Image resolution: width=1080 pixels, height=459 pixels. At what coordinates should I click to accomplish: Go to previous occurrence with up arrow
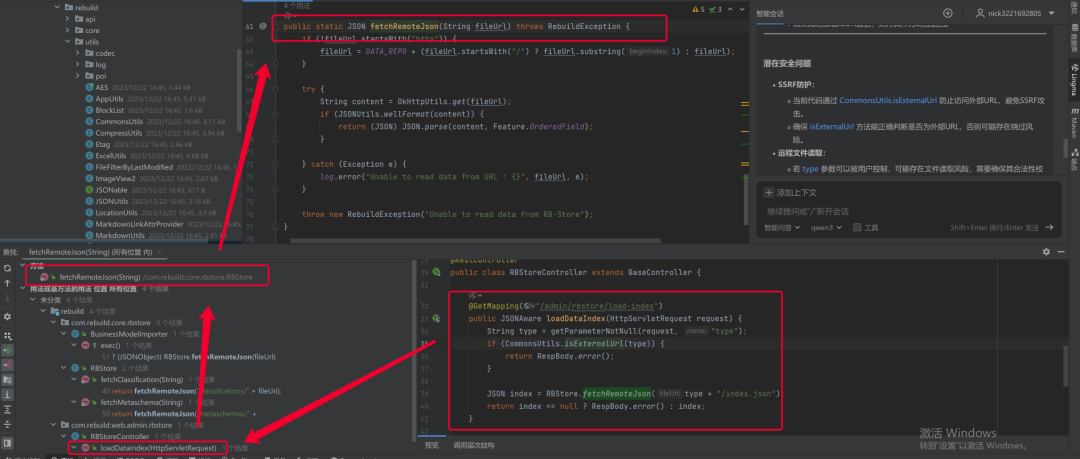click(8, 283)
